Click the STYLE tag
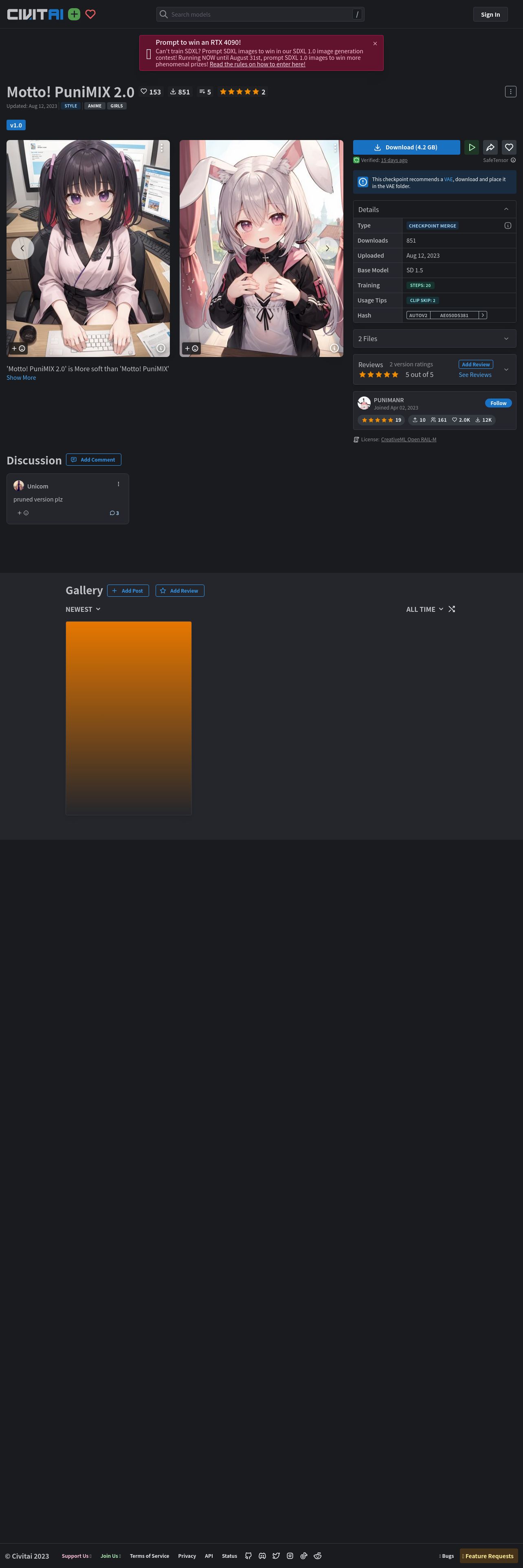The image size is (523, 1568). pyautogui.click(x=70, y=106)
